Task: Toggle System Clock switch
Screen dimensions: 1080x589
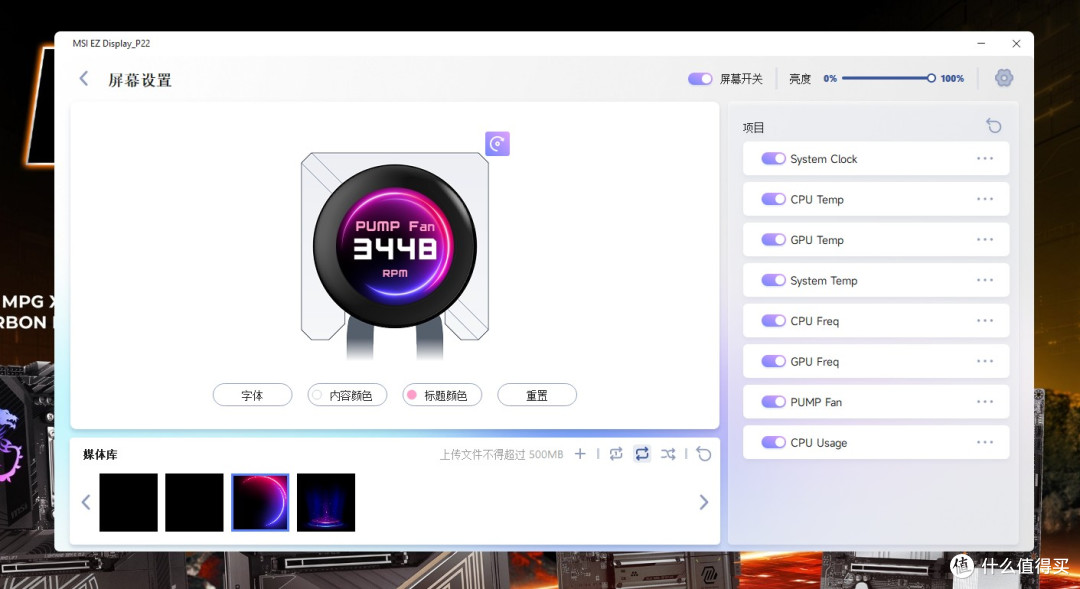Action: [773, 158]
